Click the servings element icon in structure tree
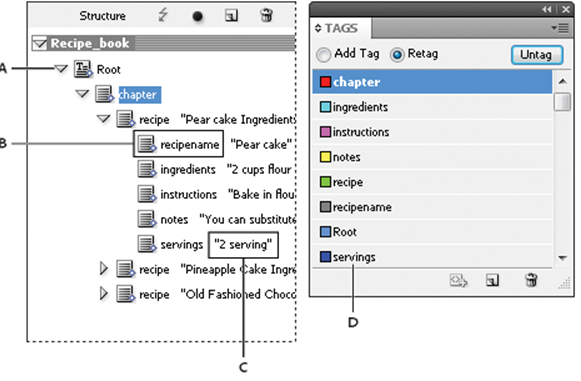Screen dimensions: 581x381 click(x=147, y=244)
